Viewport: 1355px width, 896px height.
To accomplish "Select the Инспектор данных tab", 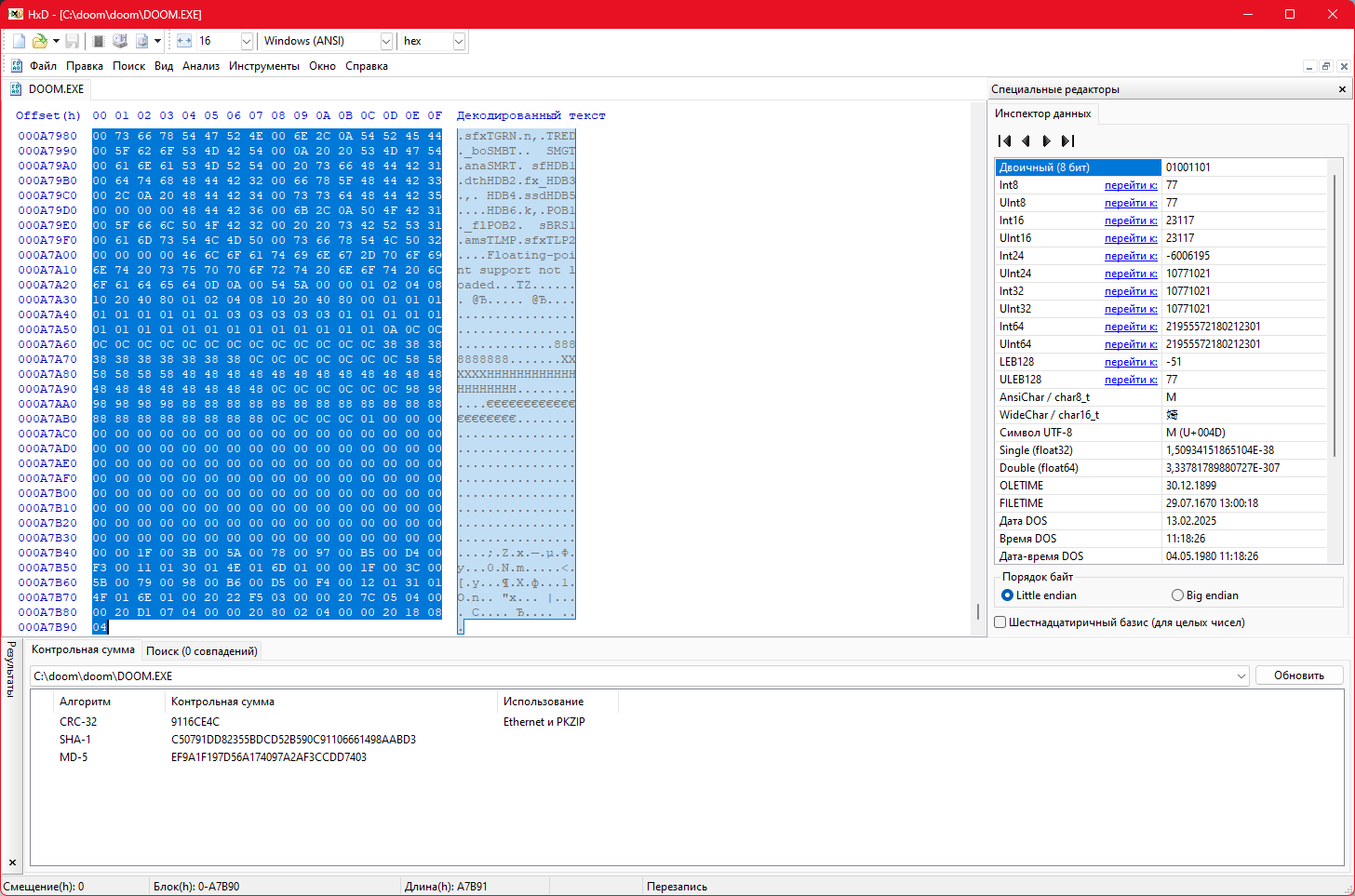I will click(1042, 114).
